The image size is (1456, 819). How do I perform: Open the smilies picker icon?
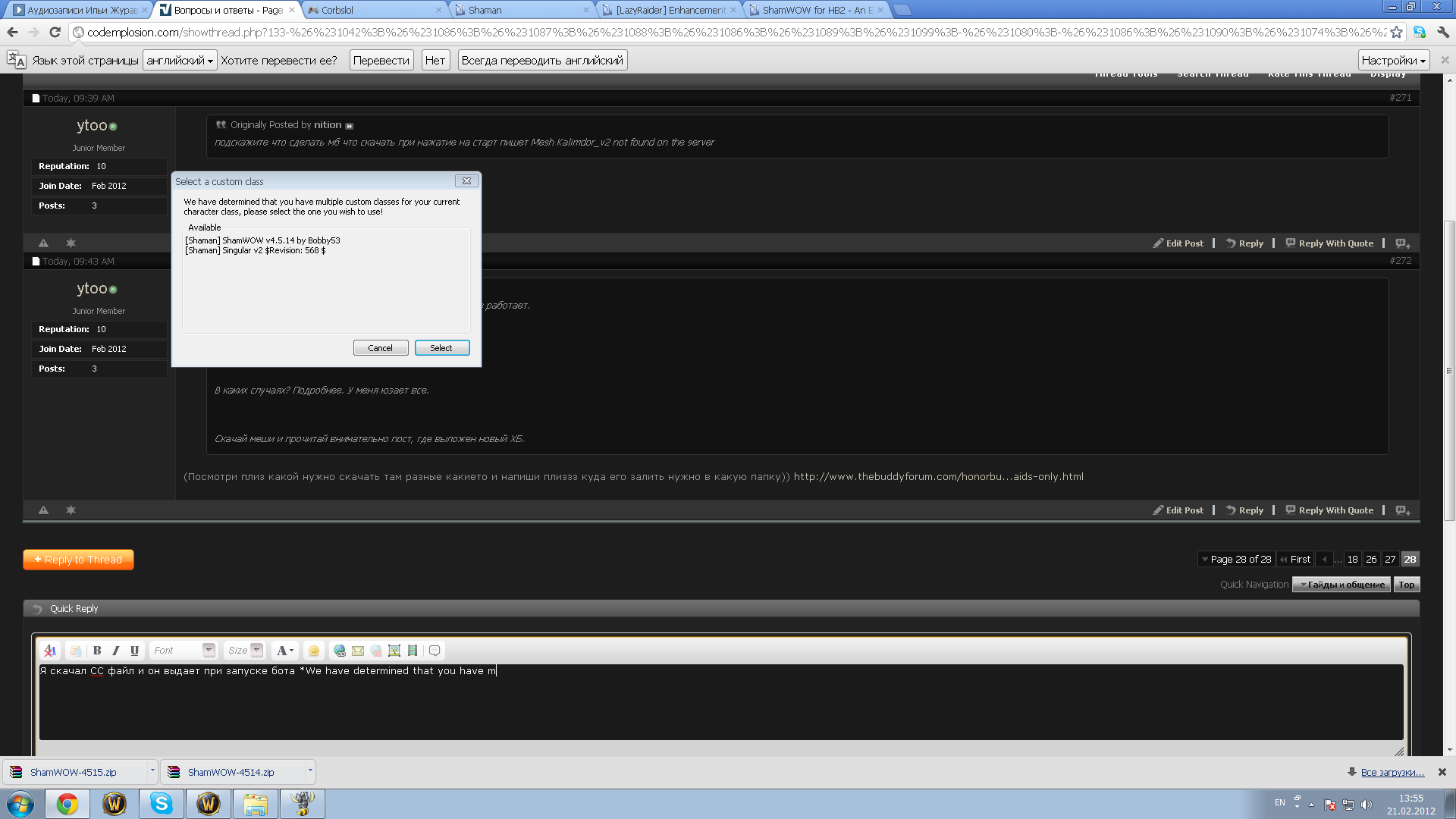314,651
